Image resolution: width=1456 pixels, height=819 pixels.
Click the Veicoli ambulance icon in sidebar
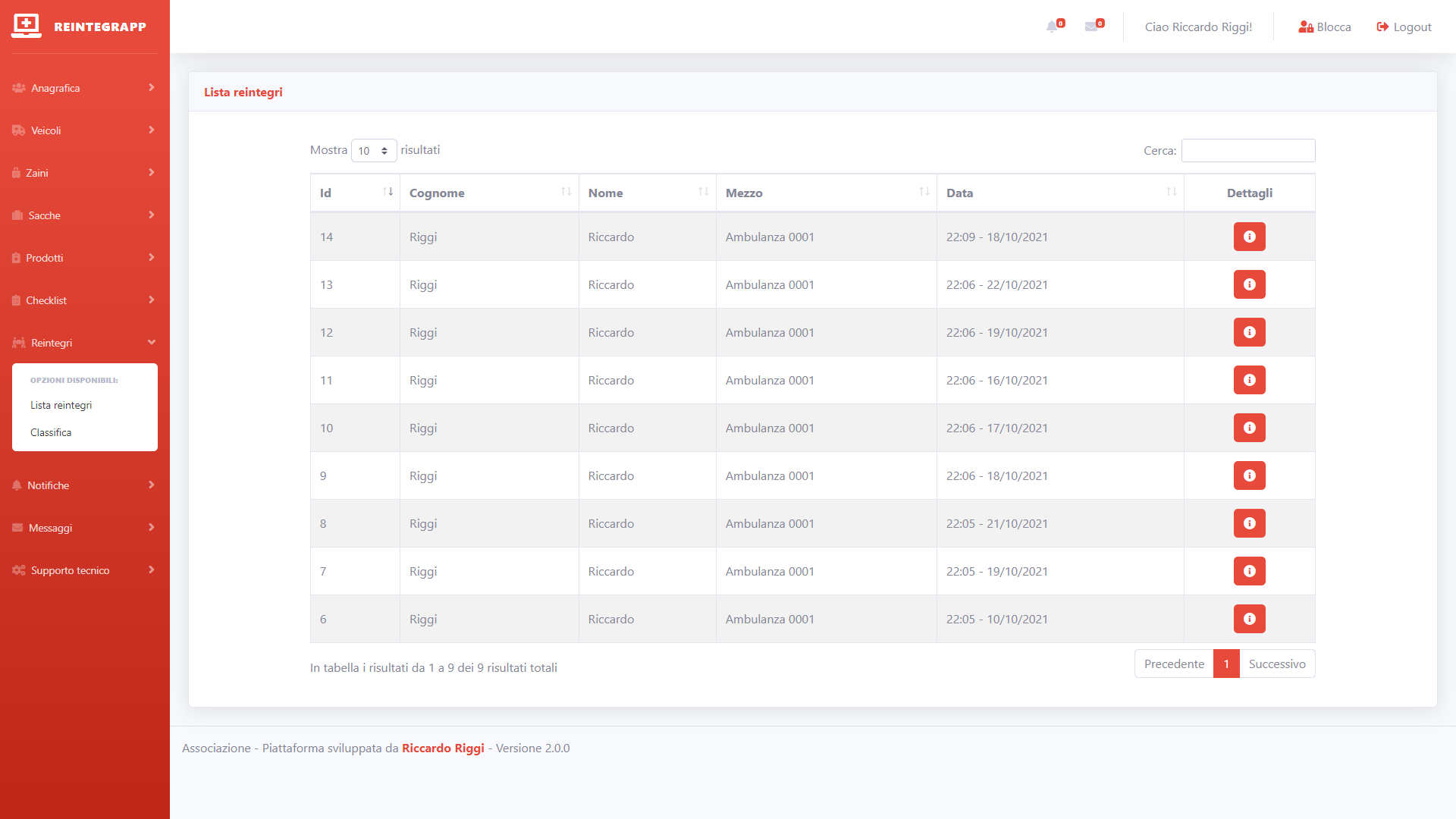tap(19, 130)
